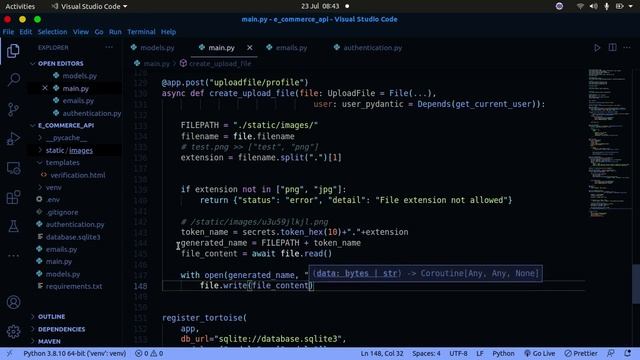Viewport: 640px width, 360px height.
Task: Open notifications bell in status bar
Action: 628,353
